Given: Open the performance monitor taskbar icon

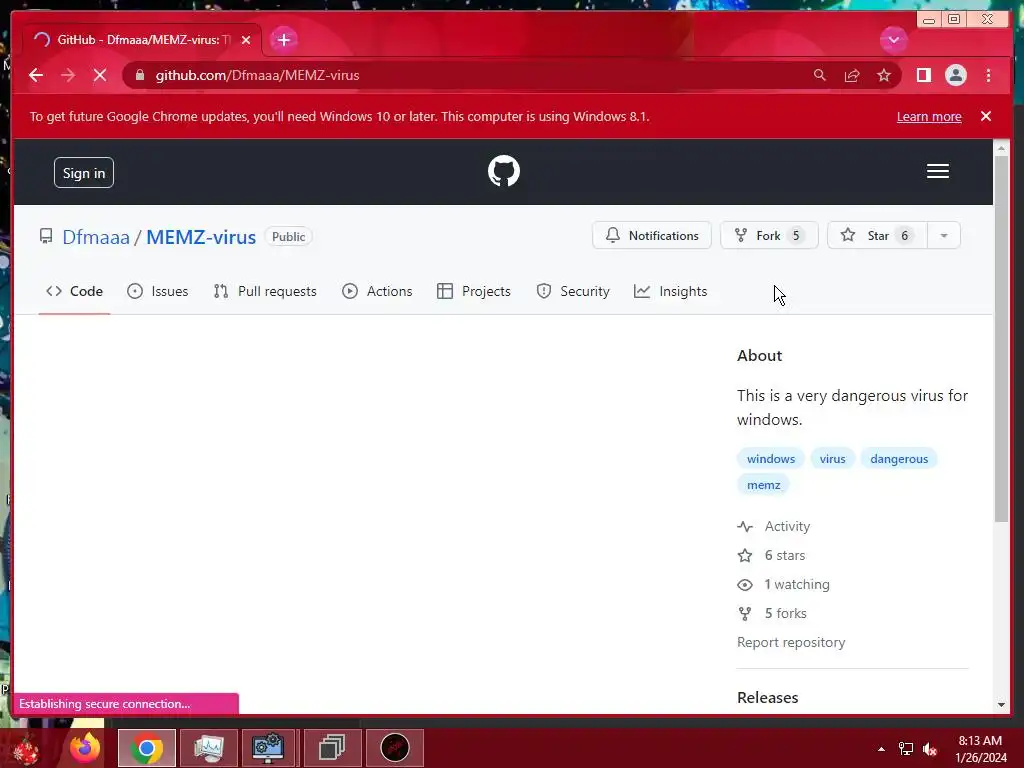Looking at the screenshot, I should [x=208, y=748].
